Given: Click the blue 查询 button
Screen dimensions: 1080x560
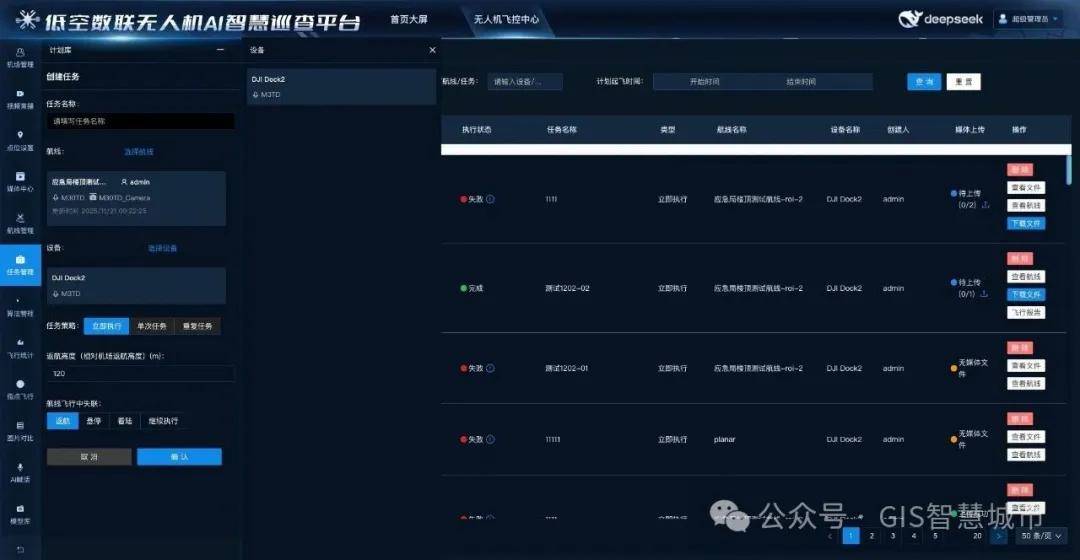Looking at the screenshot, I should [924, 82].
